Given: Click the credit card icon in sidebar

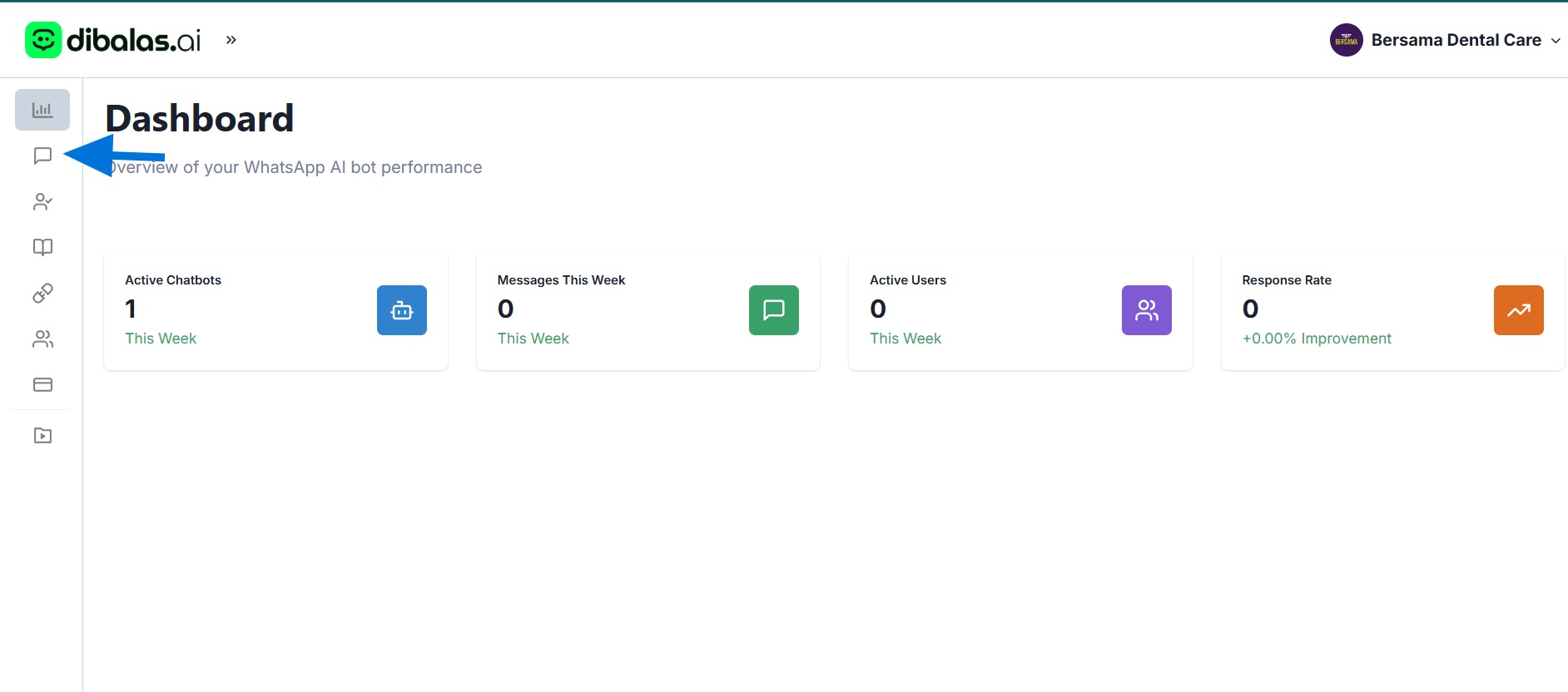Looking at the screenshot, I should [42, 384].
